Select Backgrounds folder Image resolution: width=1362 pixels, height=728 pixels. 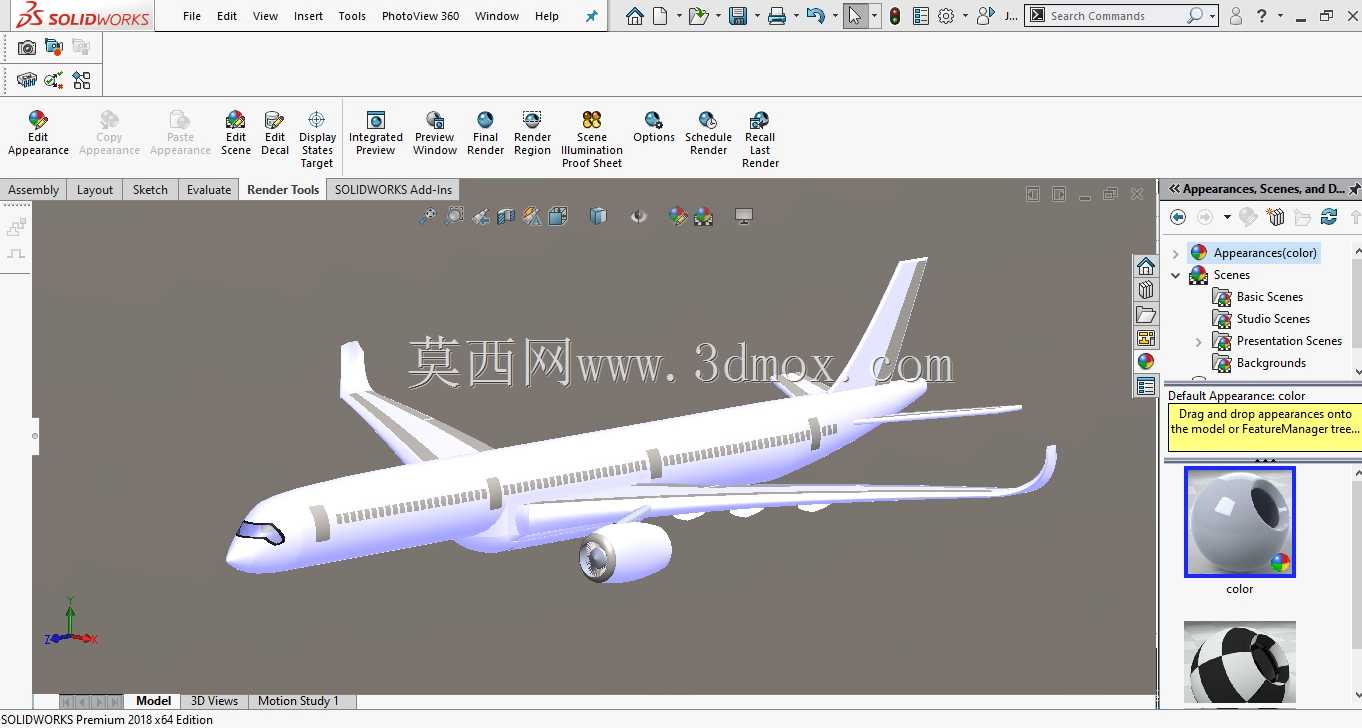point(1259,363)
